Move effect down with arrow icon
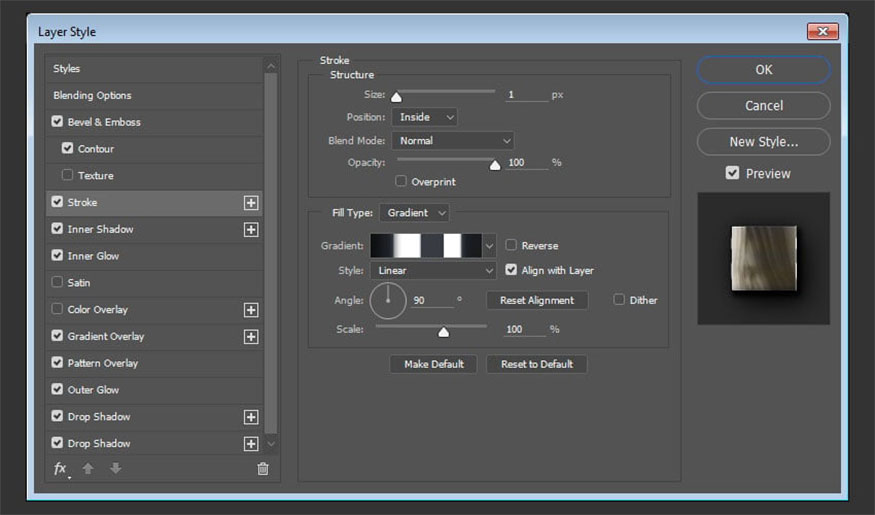The width and height of the screenshot is (875, 515). point(116,468)
